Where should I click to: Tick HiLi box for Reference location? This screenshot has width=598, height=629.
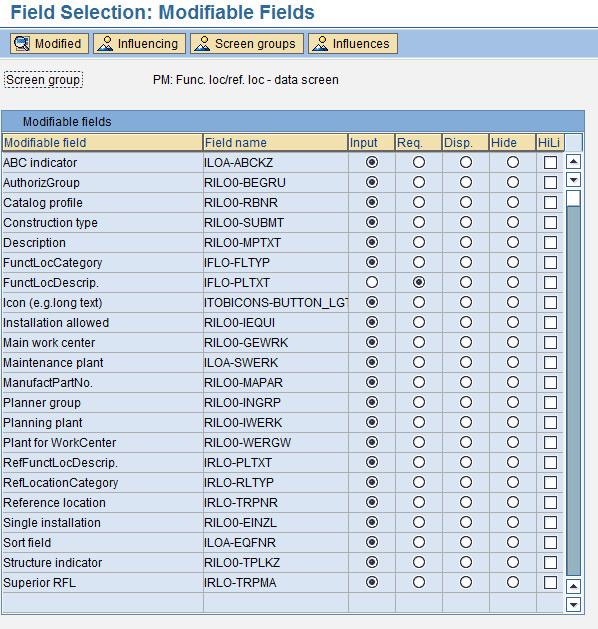550,502
